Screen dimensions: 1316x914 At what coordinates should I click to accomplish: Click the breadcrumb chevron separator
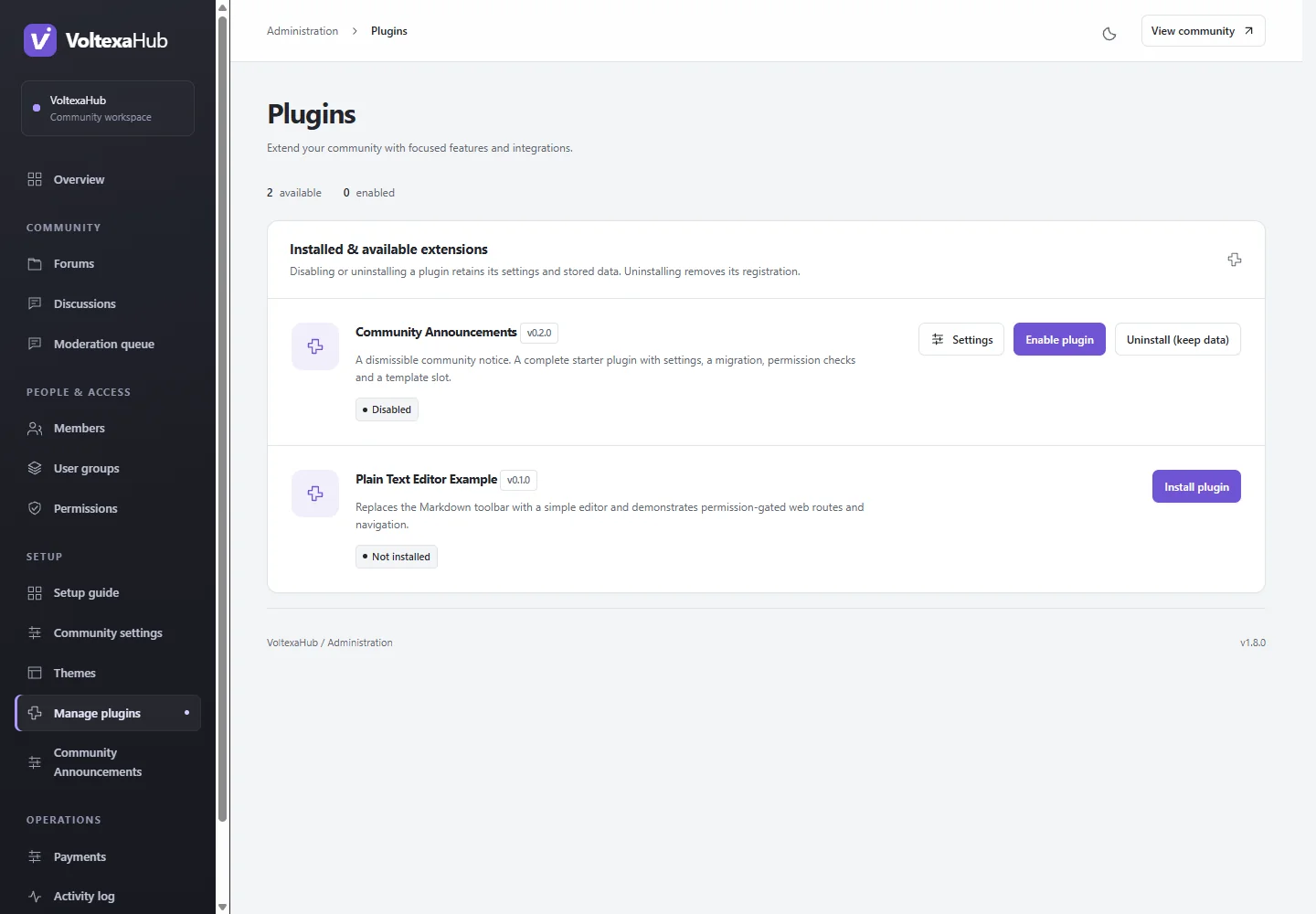355,31
